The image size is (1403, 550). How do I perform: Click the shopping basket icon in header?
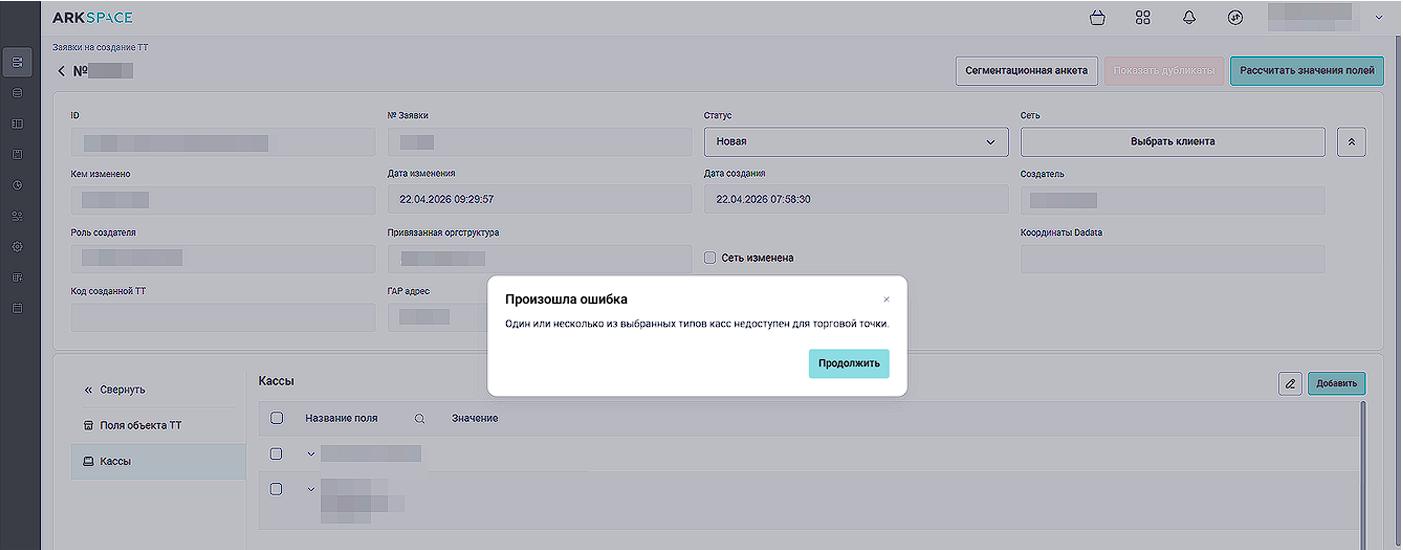coord(1098,18)
